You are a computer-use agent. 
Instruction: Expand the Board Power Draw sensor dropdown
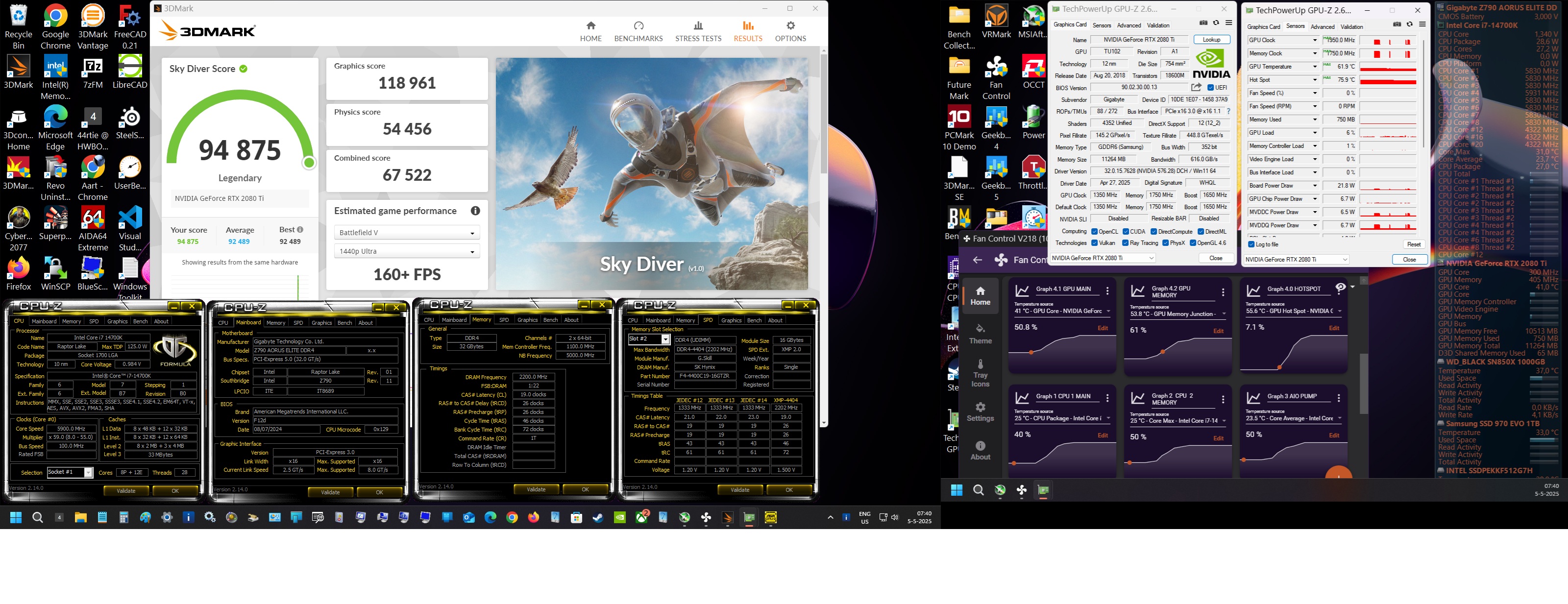pos(1315,186)
